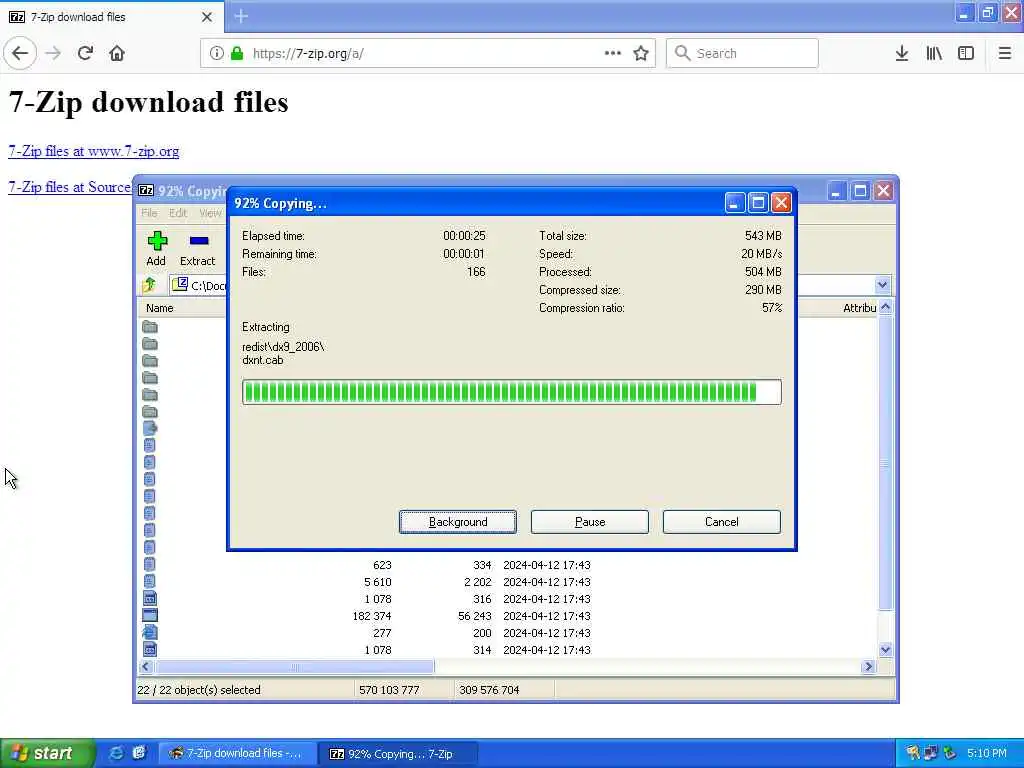Go to Firefox home page
The width and height of the screenshot is (1024, 768).
(x=117, y=53)
